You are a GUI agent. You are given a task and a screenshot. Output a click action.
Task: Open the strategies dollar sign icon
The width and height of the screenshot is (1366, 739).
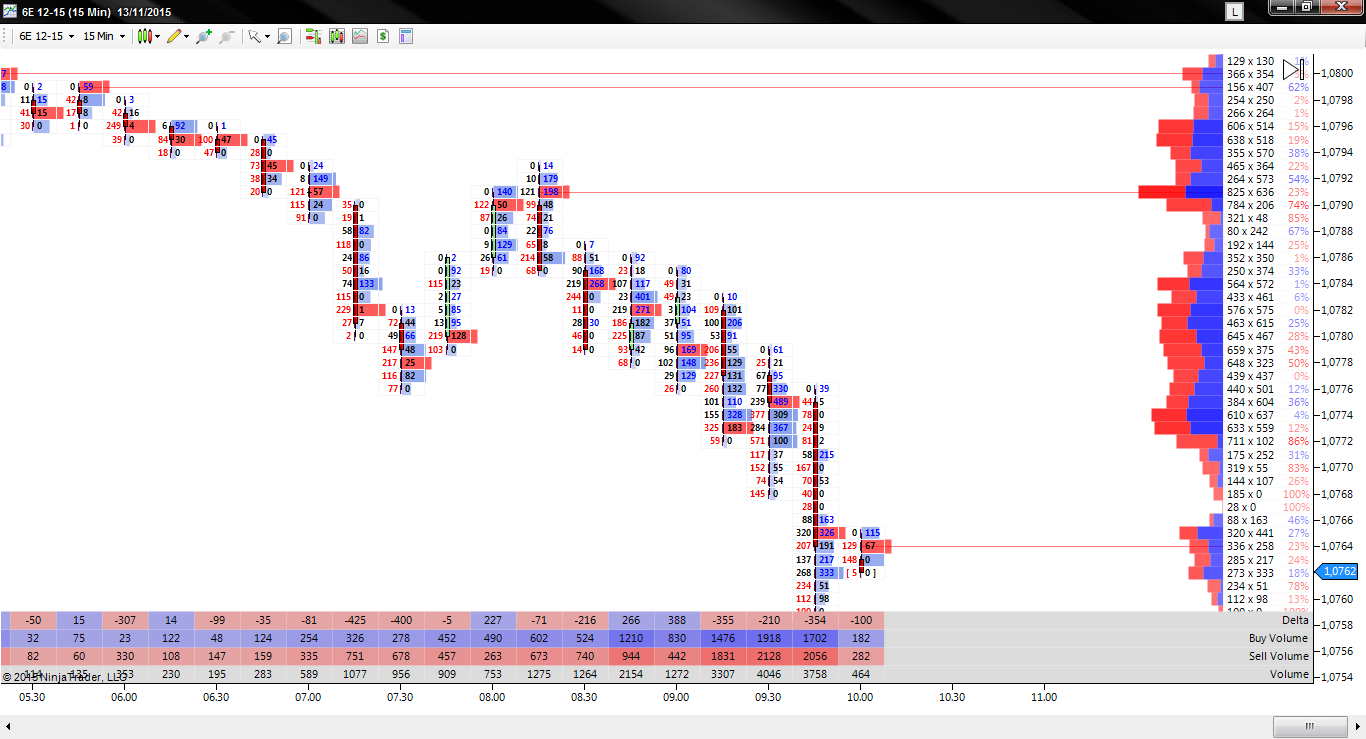pos(382,36)
